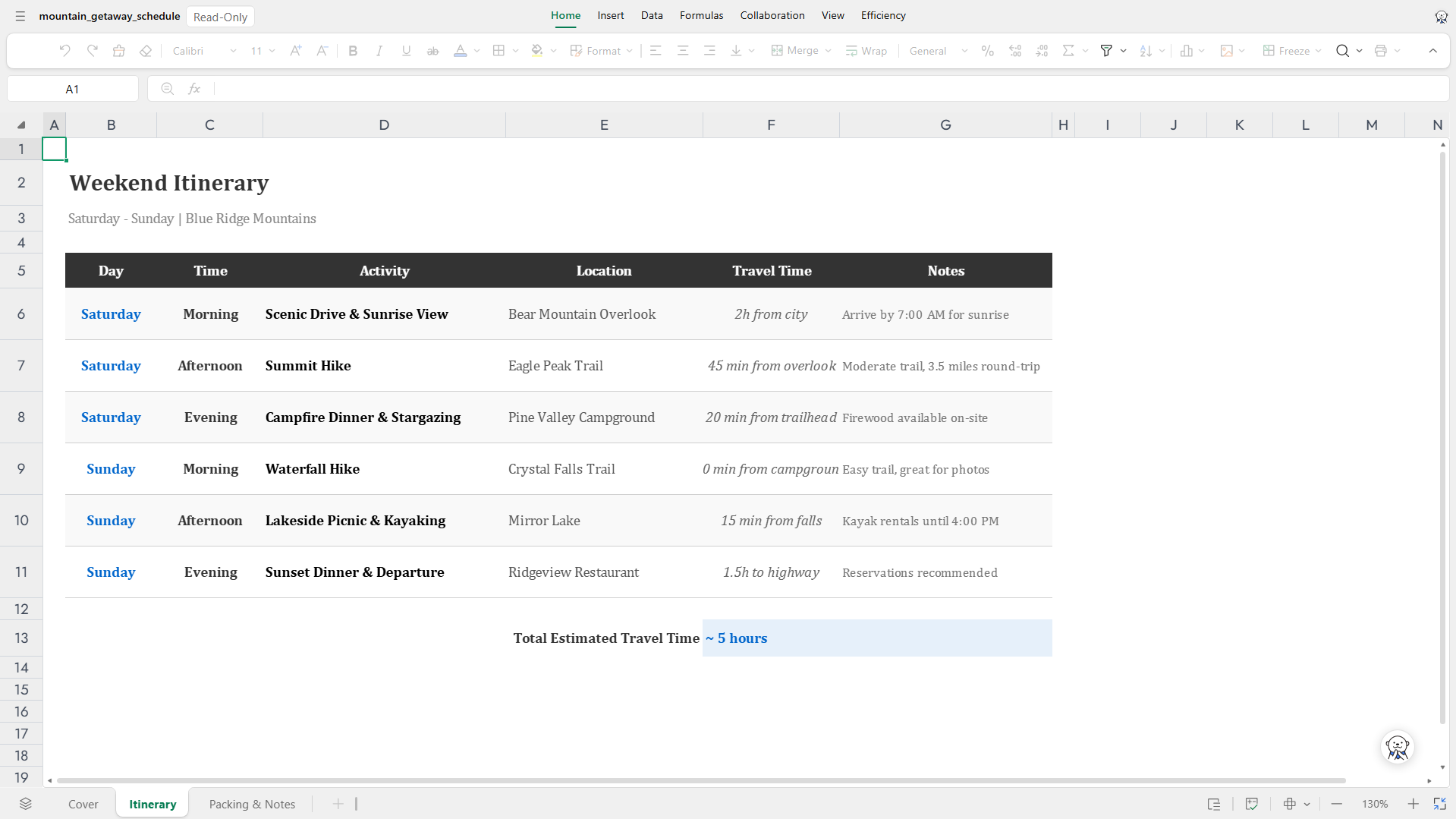Viewport: 1456px width, 819px height.
Task: Click the Borders icon
Action: (x=498, y=51)
